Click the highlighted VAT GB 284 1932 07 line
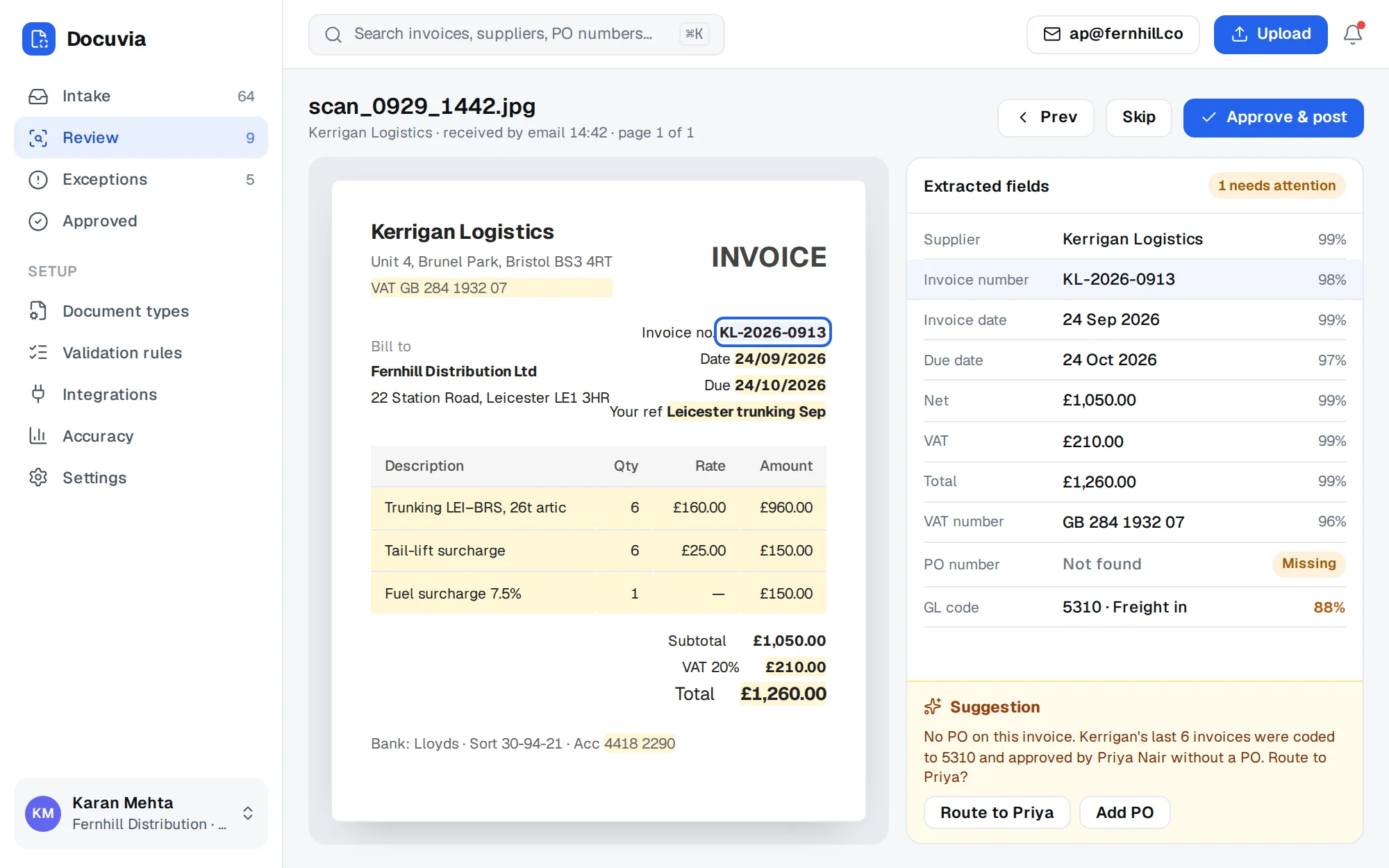The image size is (1389, 868). (491, 287)
